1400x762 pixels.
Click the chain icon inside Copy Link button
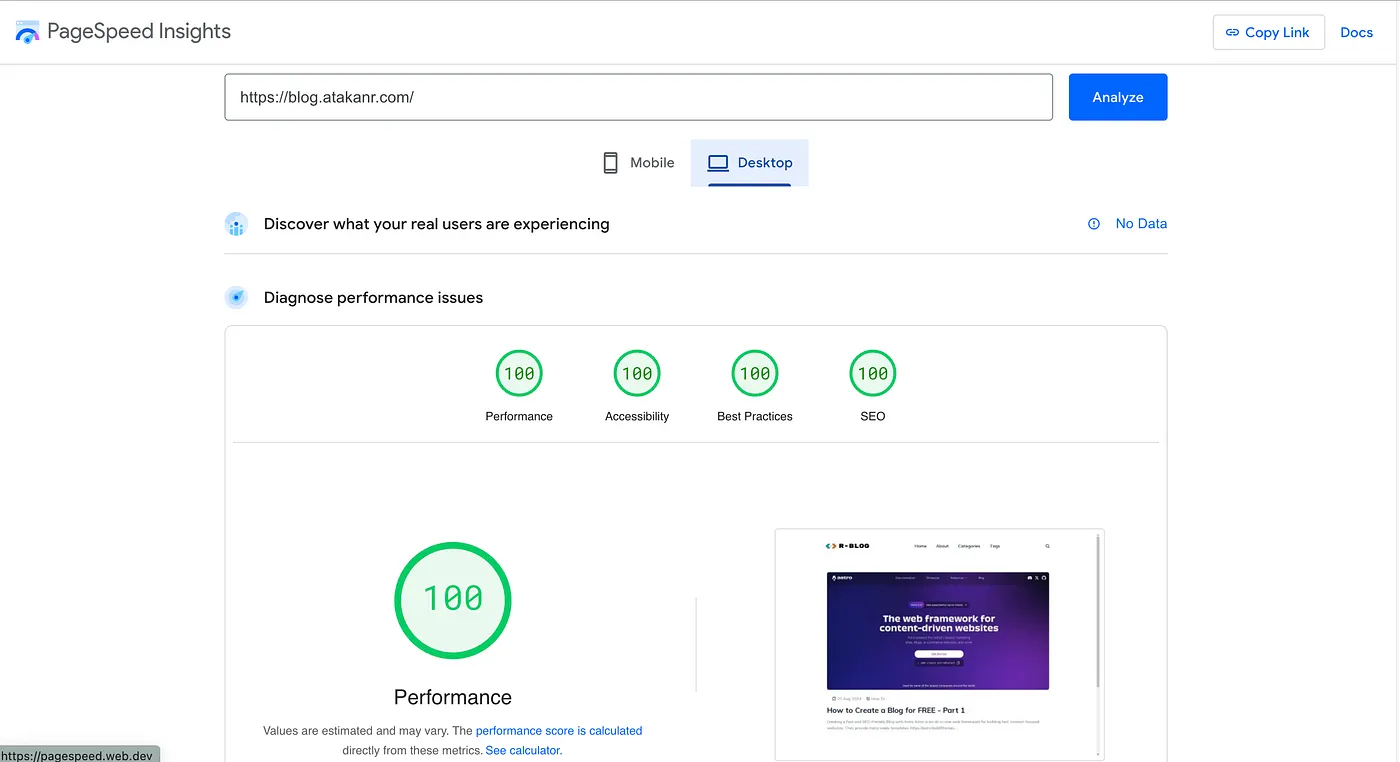[1232, 32]
